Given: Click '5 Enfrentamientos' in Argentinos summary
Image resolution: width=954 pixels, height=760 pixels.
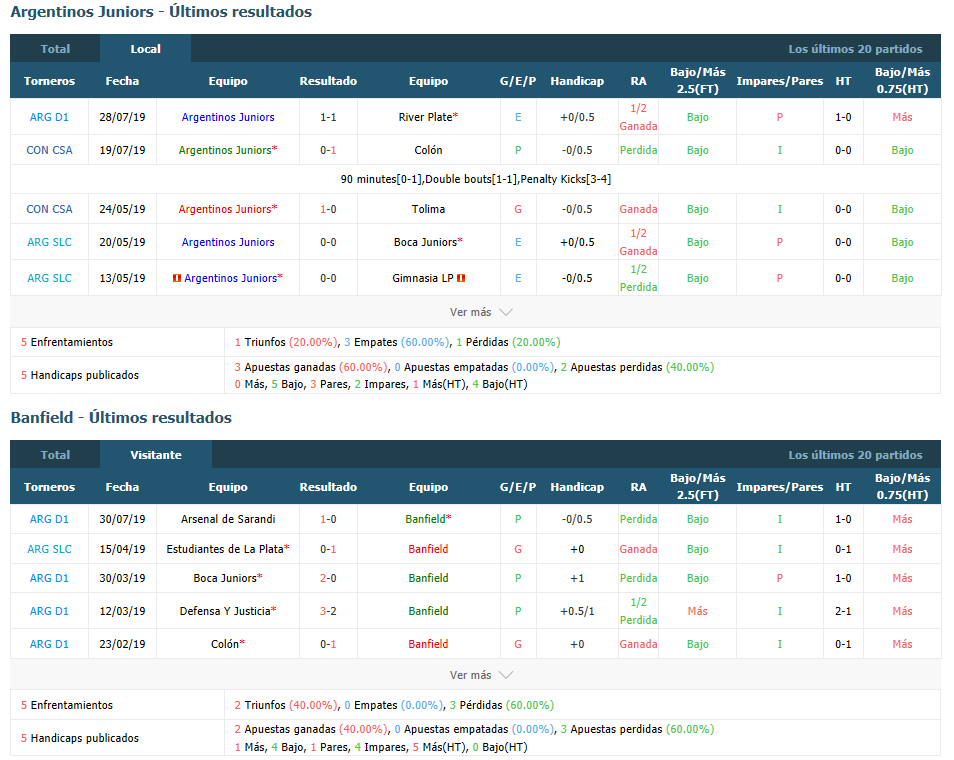Looking at the screenshot, I should click(67, 342).
